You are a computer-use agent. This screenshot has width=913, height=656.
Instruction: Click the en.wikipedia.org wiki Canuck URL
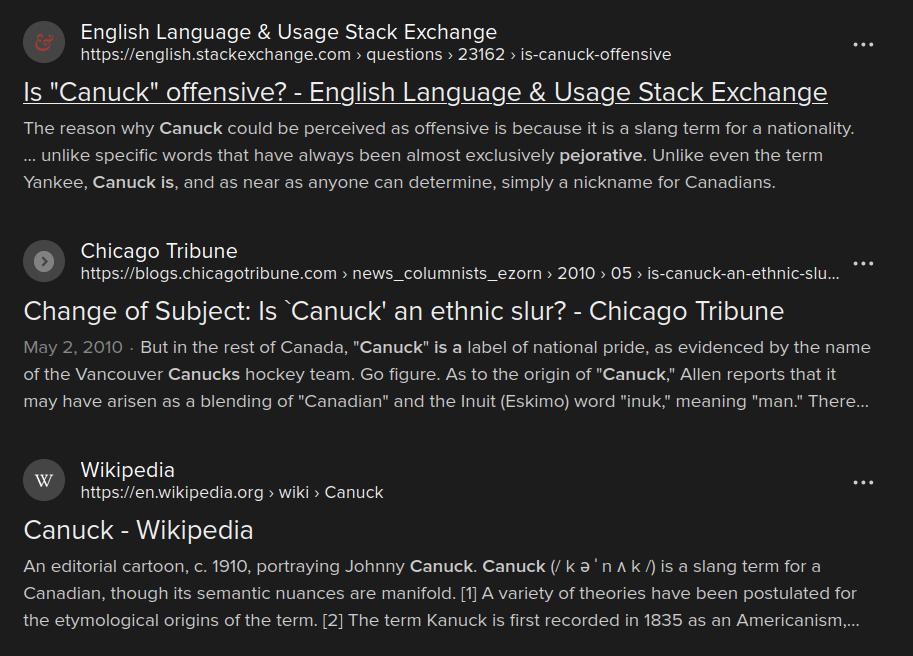pos(232,492)
